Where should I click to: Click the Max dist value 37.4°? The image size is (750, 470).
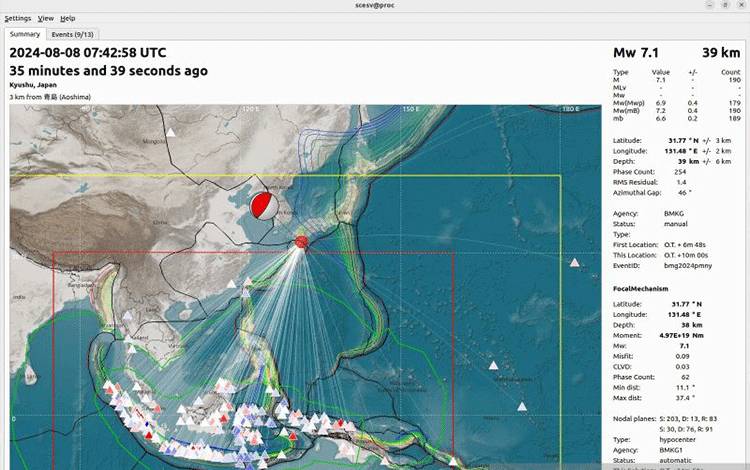click(x=683, y=398)
